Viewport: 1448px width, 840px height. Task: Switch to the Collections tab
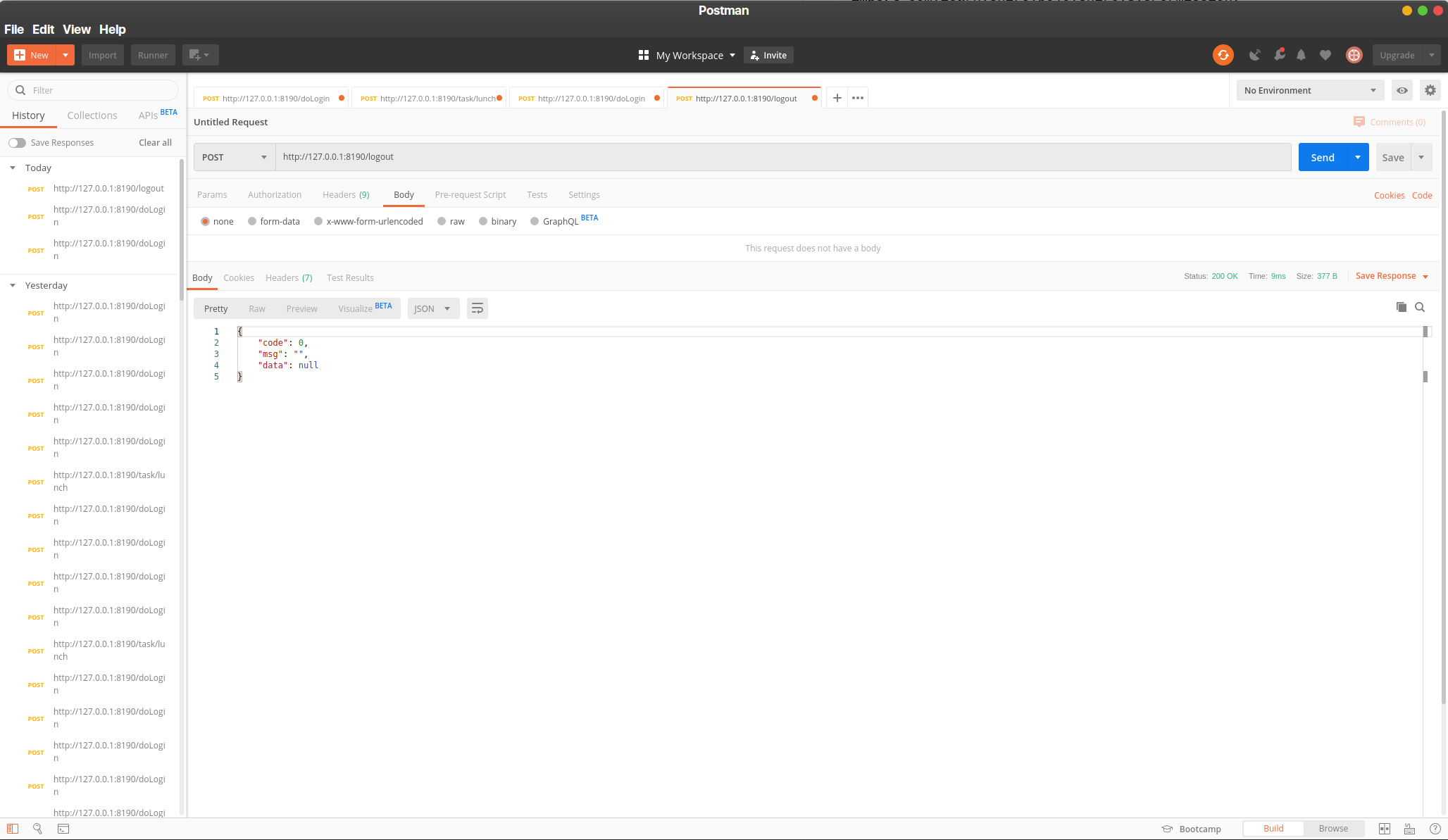point(92,115)
